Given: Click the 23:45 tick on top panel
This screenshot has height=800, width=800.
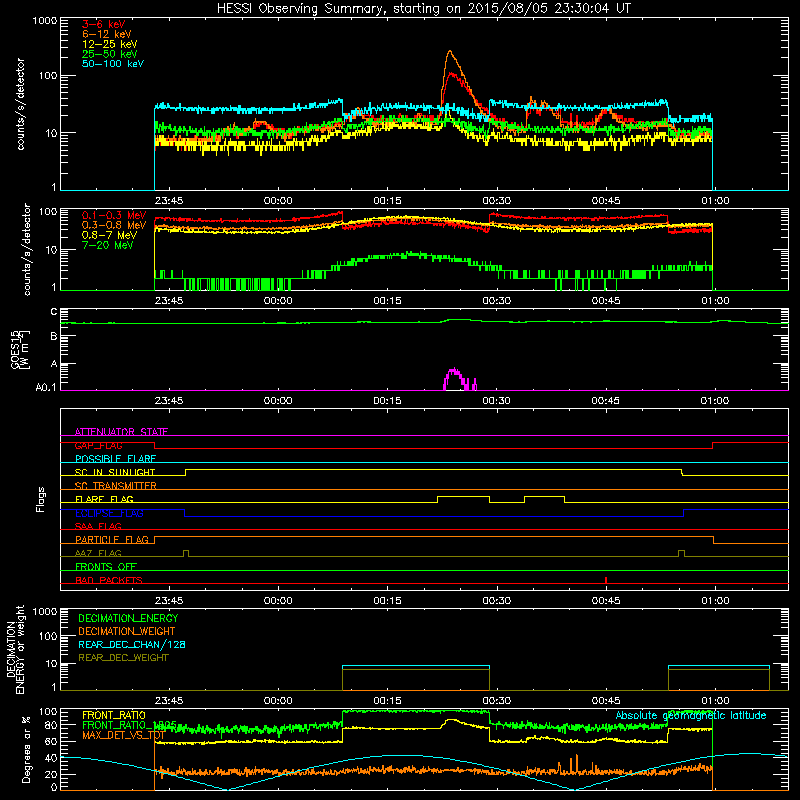Looking at the screenshot, I should tap(169, 201).
